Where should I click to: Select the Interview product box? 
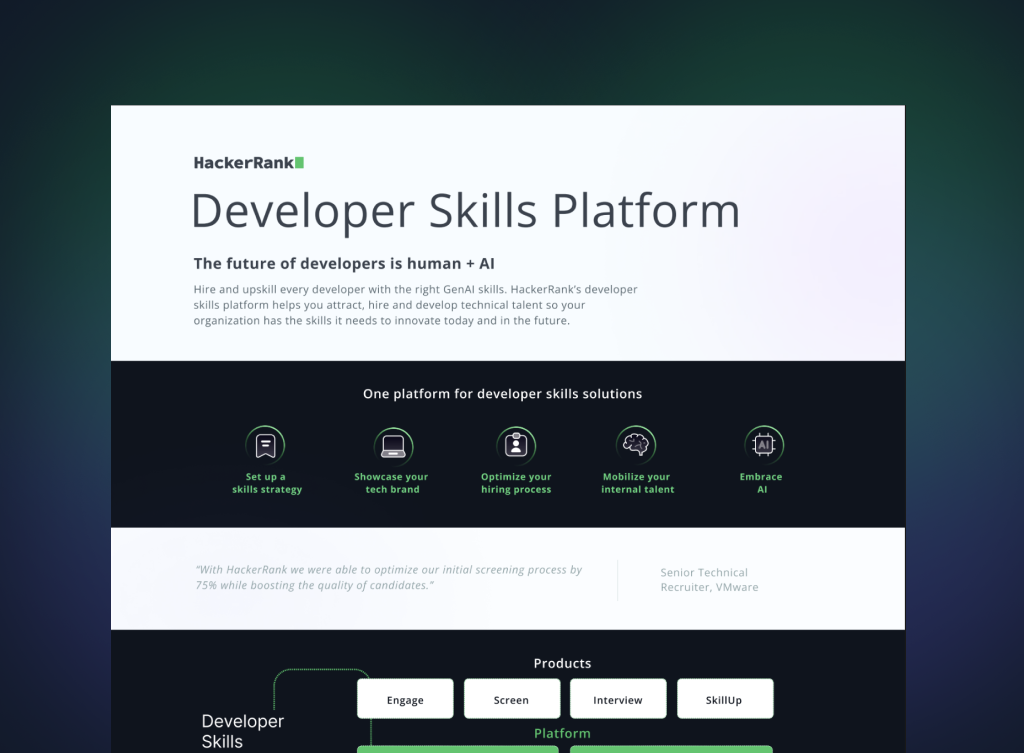(618, 699)
